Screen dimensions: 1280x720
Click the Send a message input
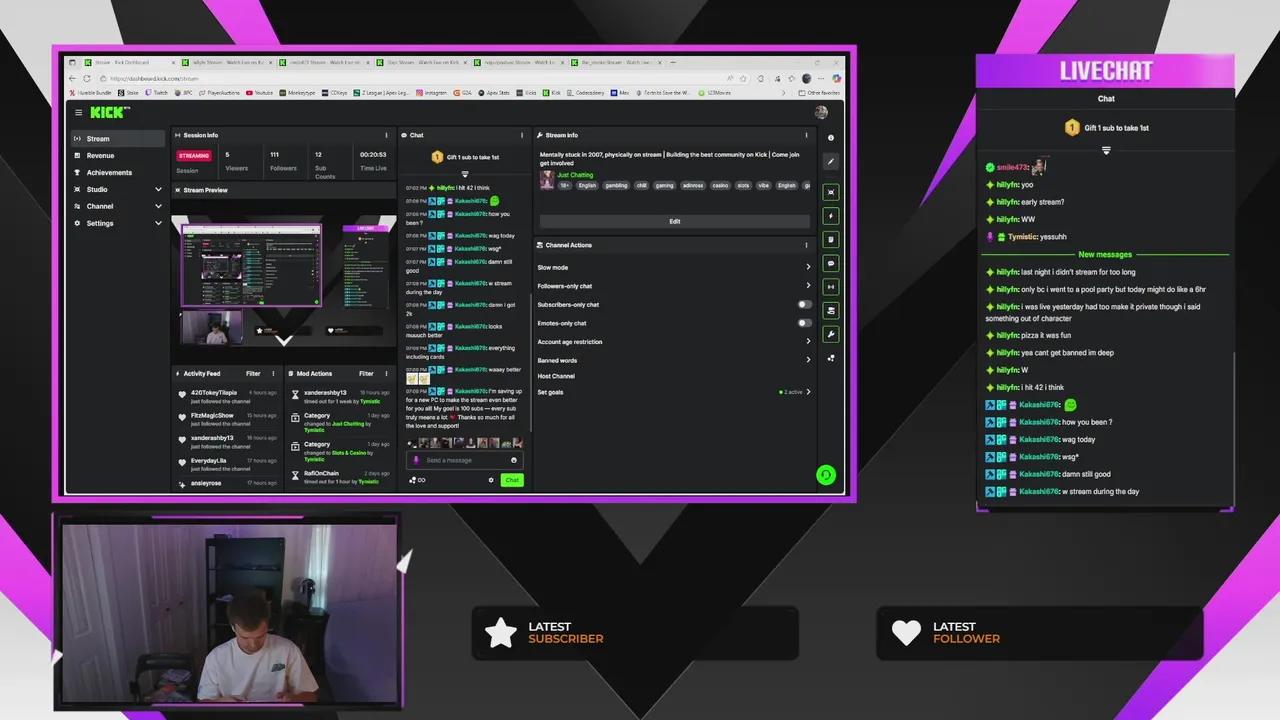coord(463,460)
